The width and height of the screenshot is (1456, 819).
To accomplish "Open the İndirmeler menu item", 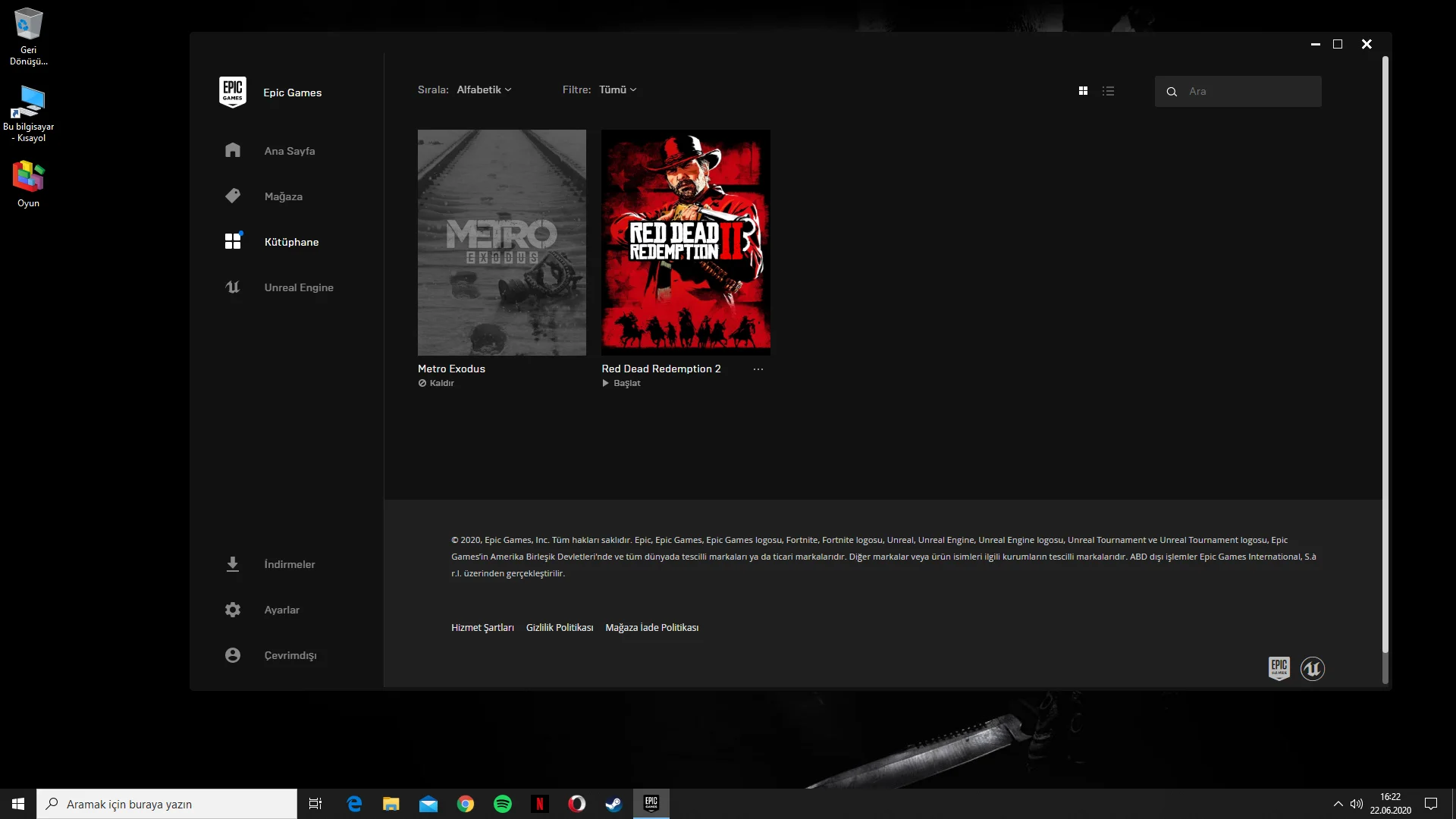I will 290,564.
